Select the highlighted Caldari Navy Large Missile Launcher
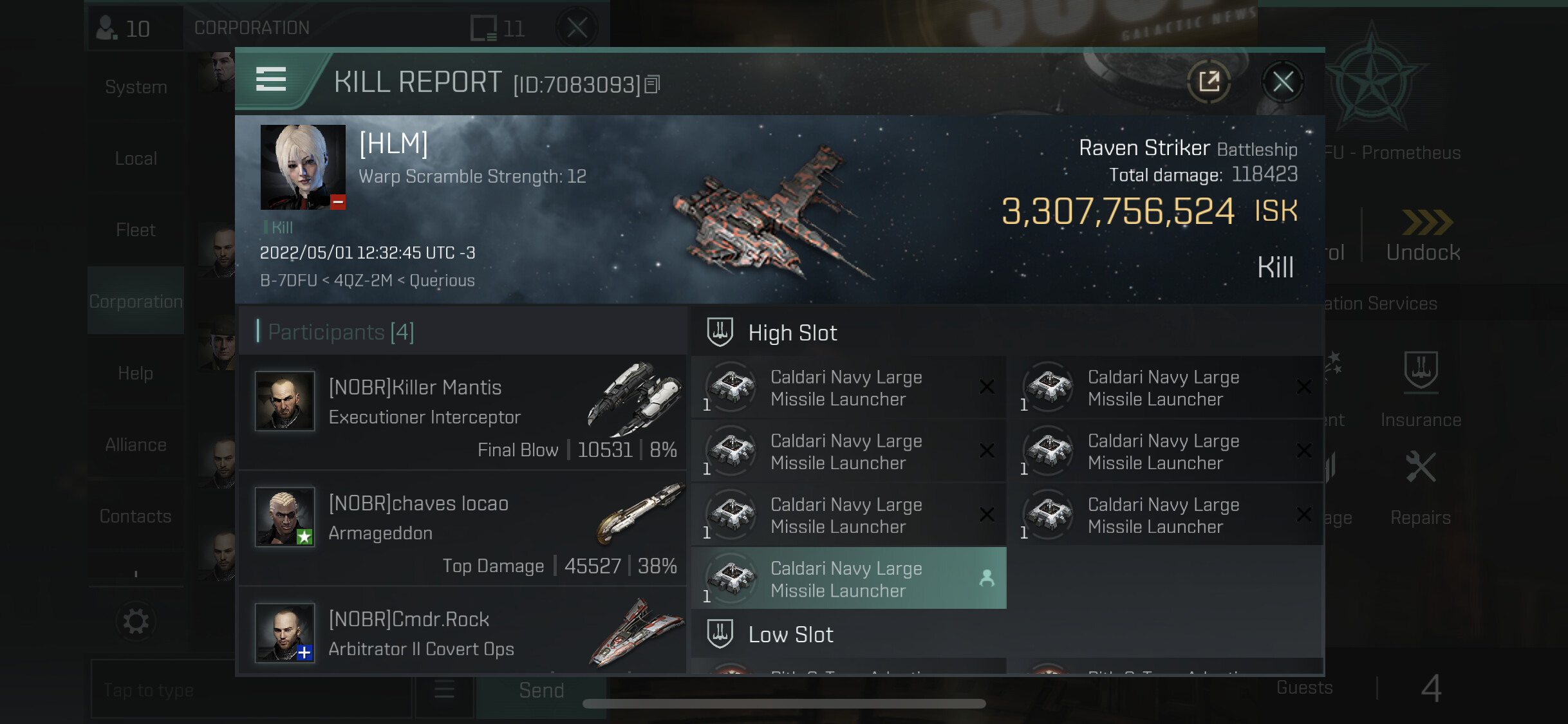The height and width of the screenshot is (724, 1568). (848, 579)
